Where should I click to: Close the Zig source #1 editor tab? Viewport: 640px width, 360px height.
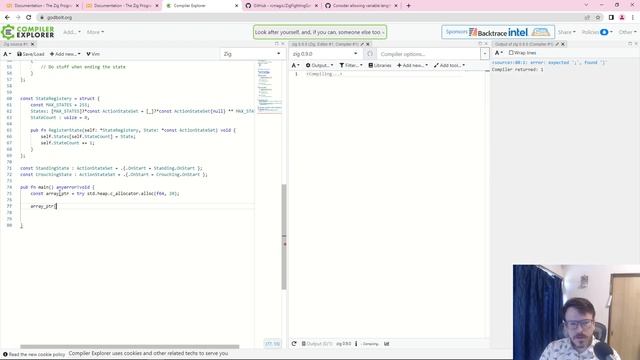pos(33,44)
